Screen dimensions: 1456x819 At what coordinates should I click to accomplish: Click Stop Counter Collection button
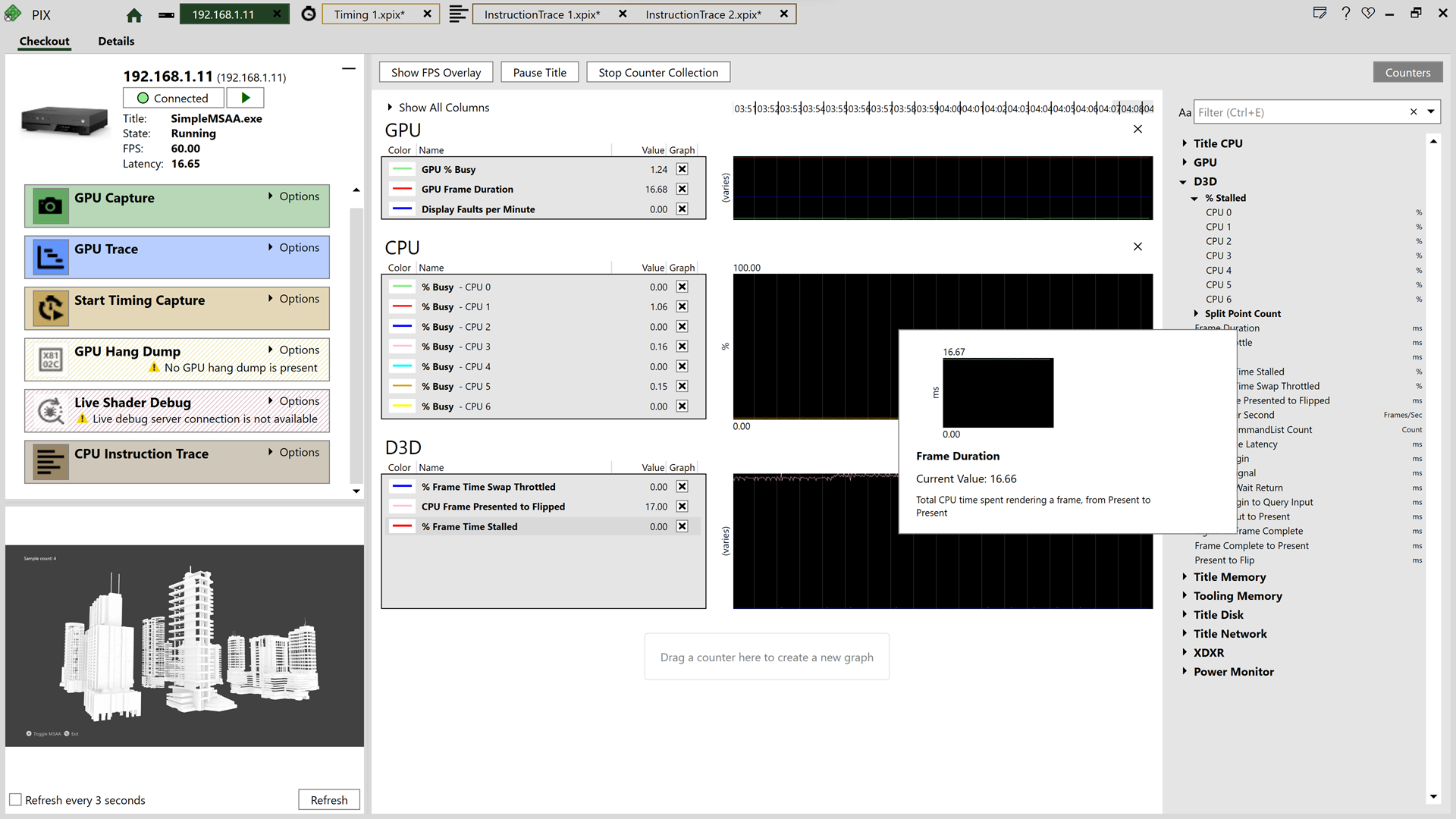(658, 72)
